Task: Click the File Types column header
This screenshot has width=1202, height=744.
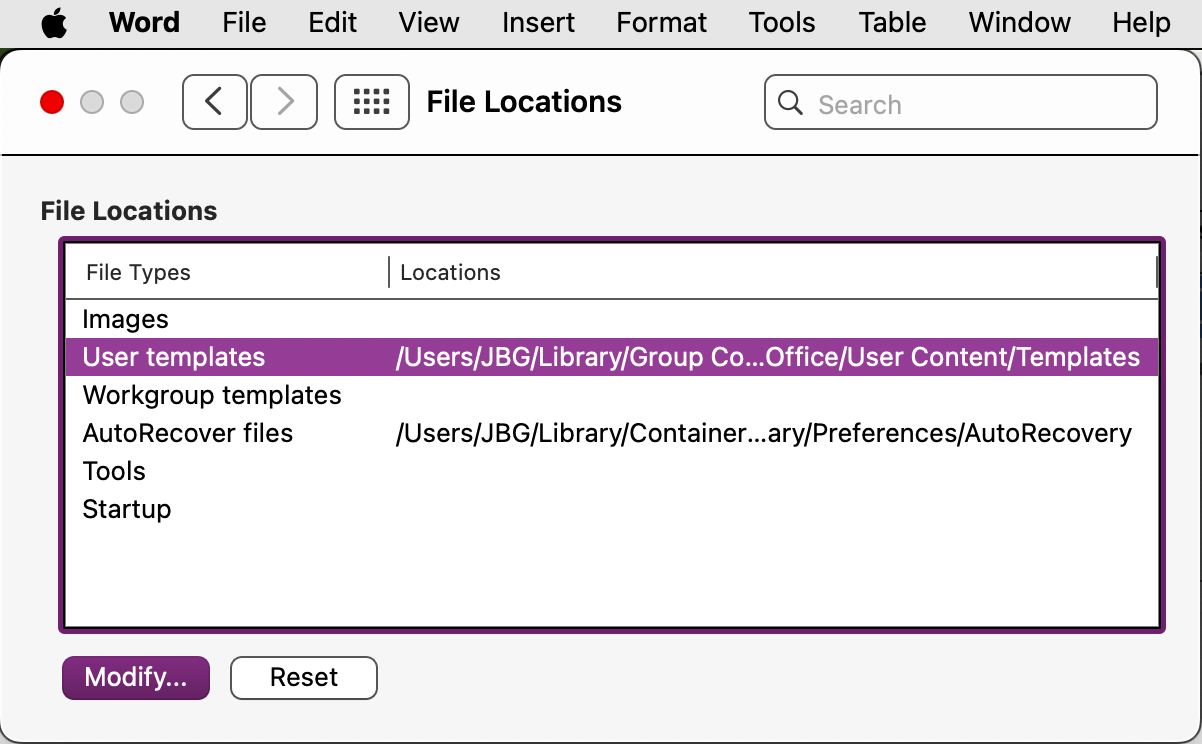Action: (227, 272)
